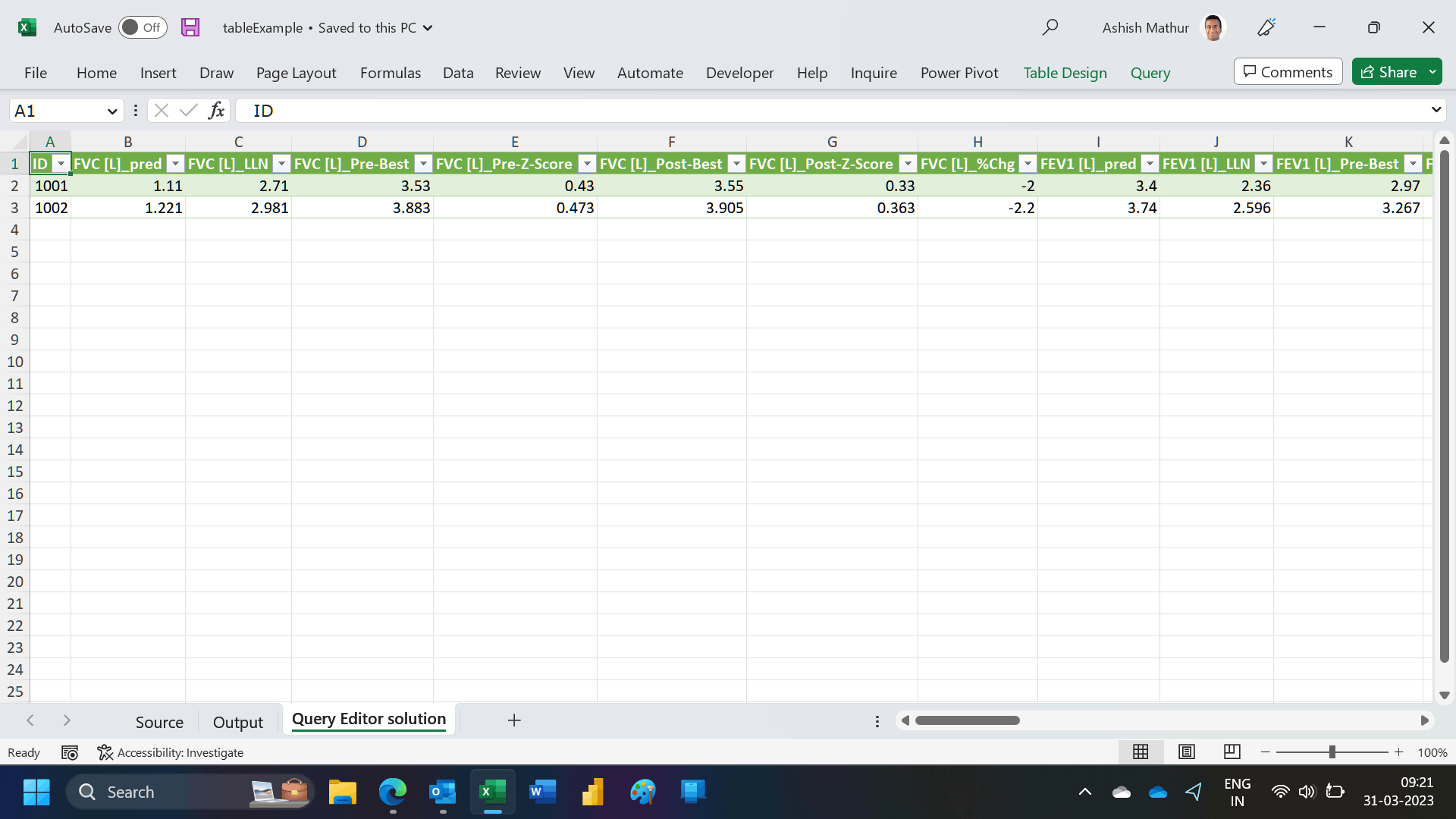Click the Share button
The width and height of the screenshot is (1456, 819).
pos(1389,72)
